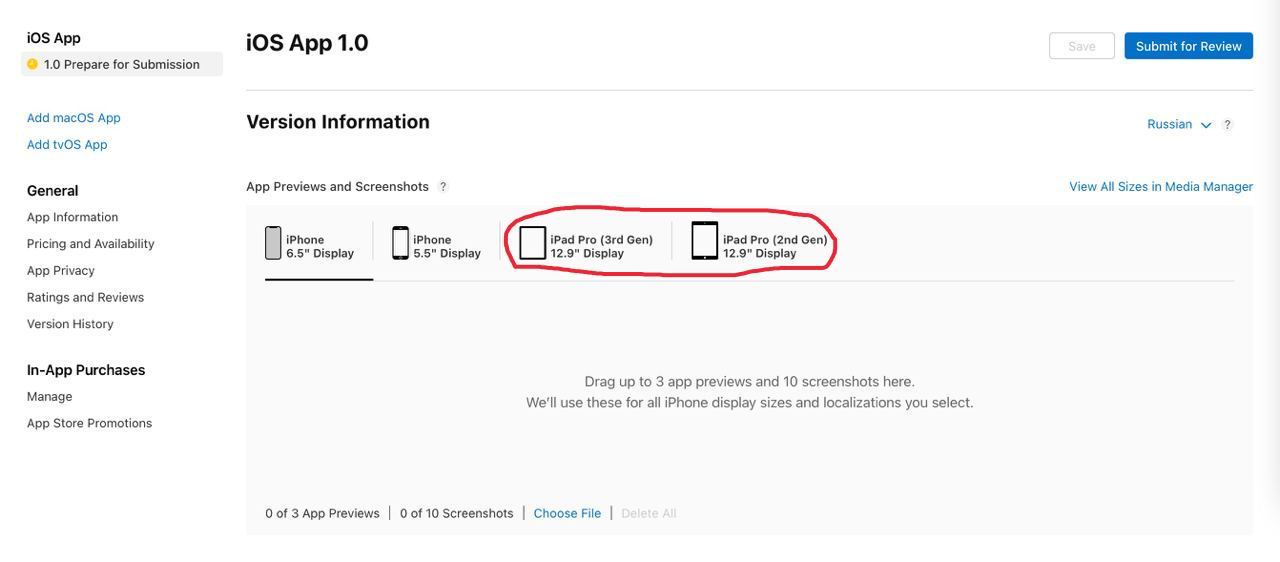The height and width of the screenshot is (562, 1280).
Task: Switch to iPhone 5.5" Display tab
Action: 447,246
